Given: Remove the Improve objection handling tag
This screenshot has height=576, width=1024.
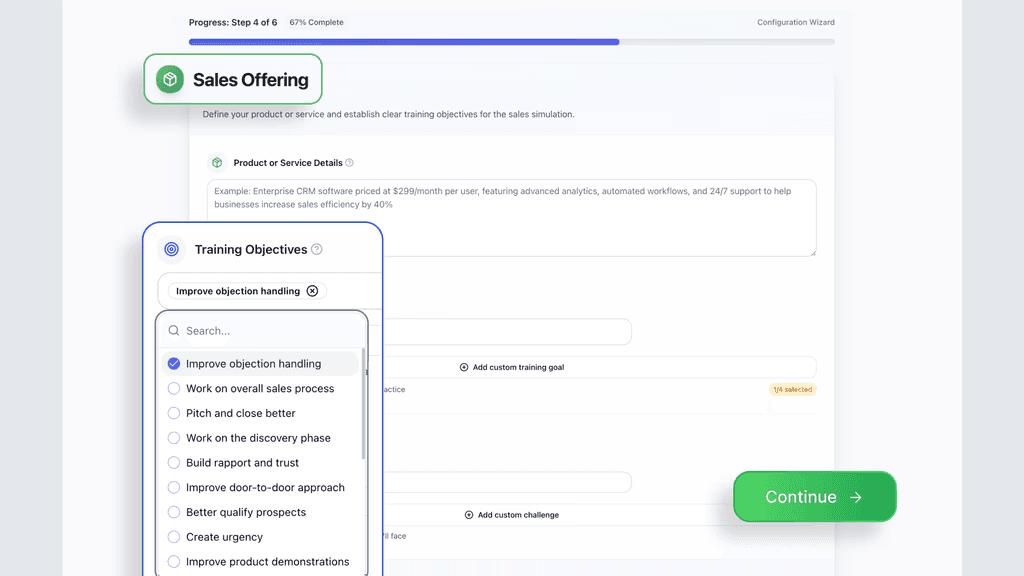Looking at the screenshot, I should pos(312,291).
